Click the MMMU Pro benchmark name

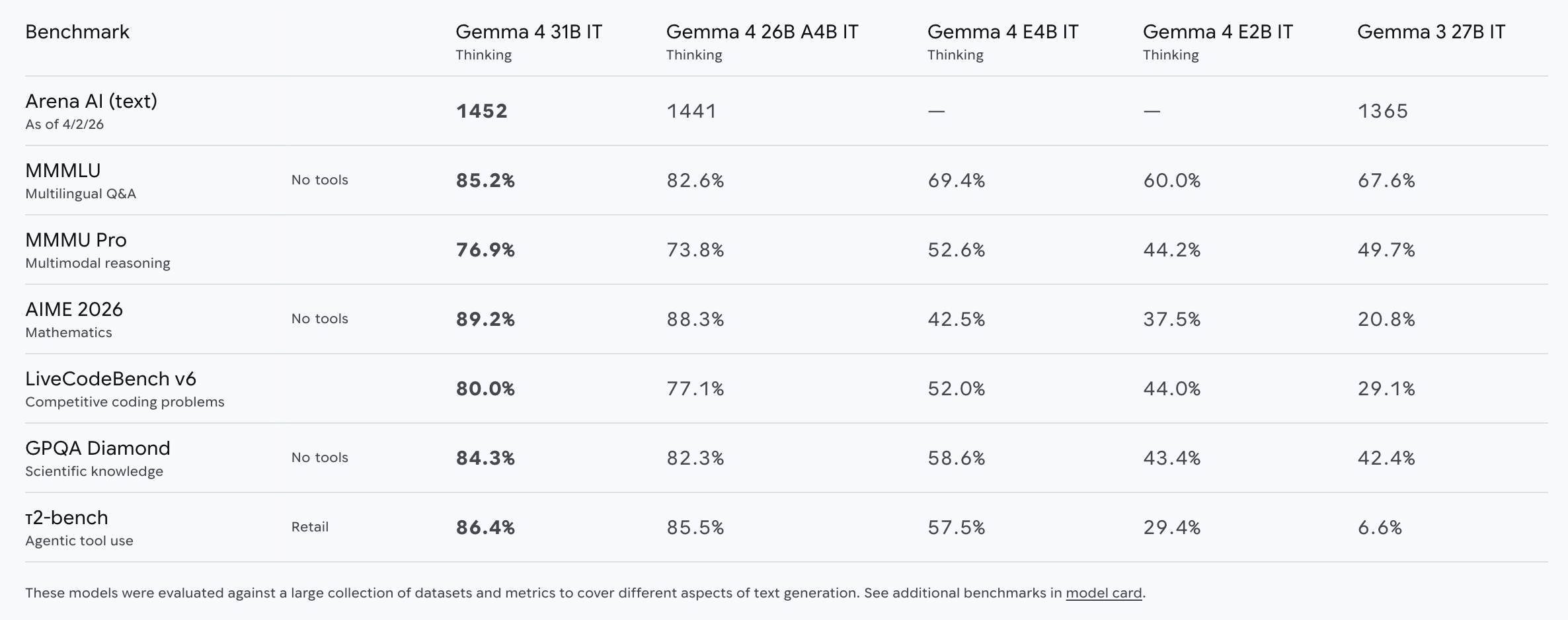[76, 240]
